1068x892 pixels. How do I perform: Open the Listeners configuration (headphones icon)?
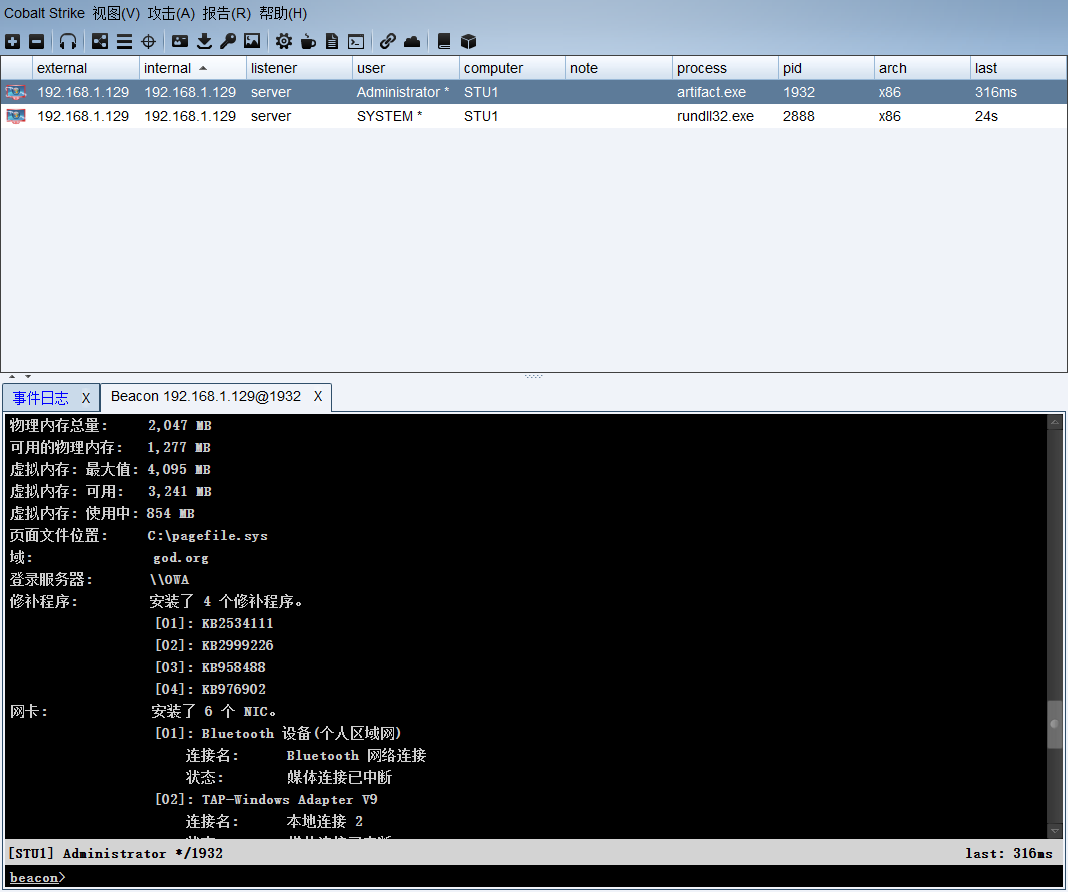pos(67,42)
